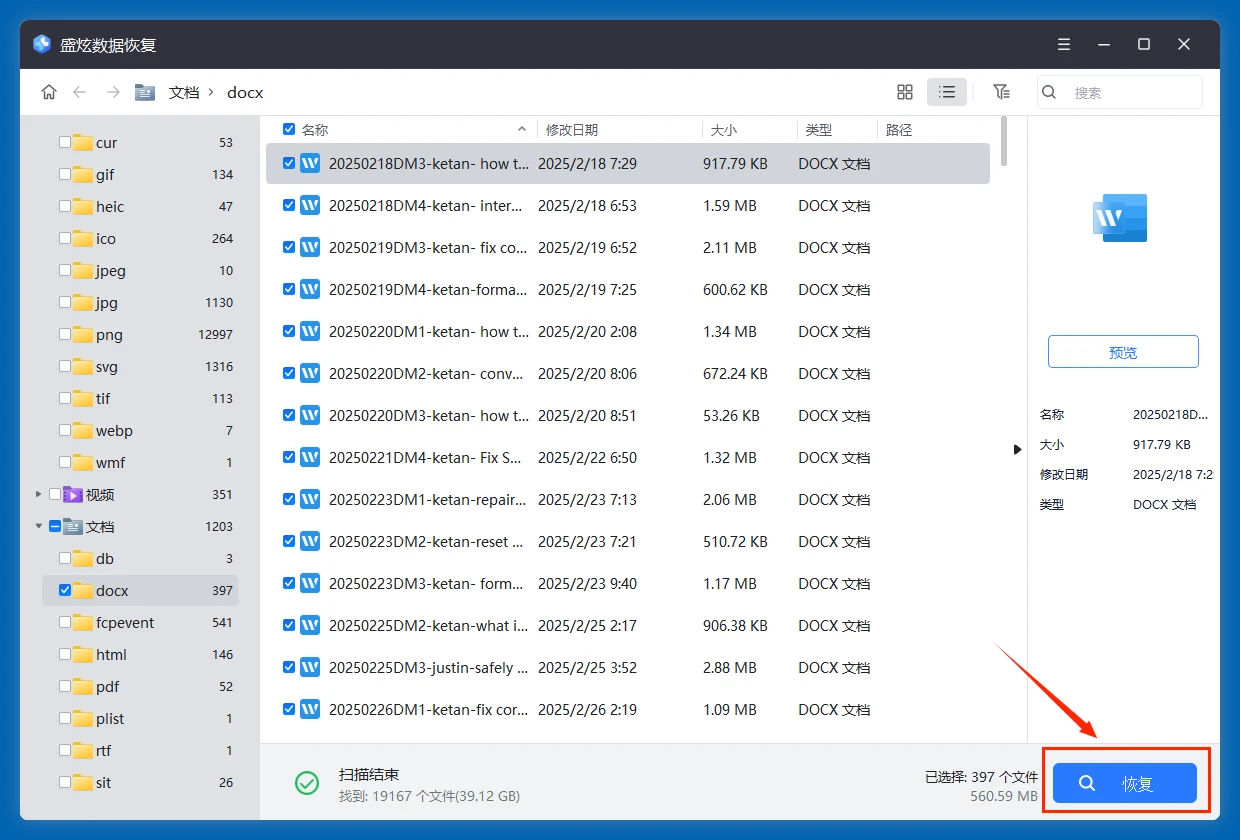This screenshot has width=1240, height=840.
Task: Sort by 路径 column
Action: coord(899,130)
